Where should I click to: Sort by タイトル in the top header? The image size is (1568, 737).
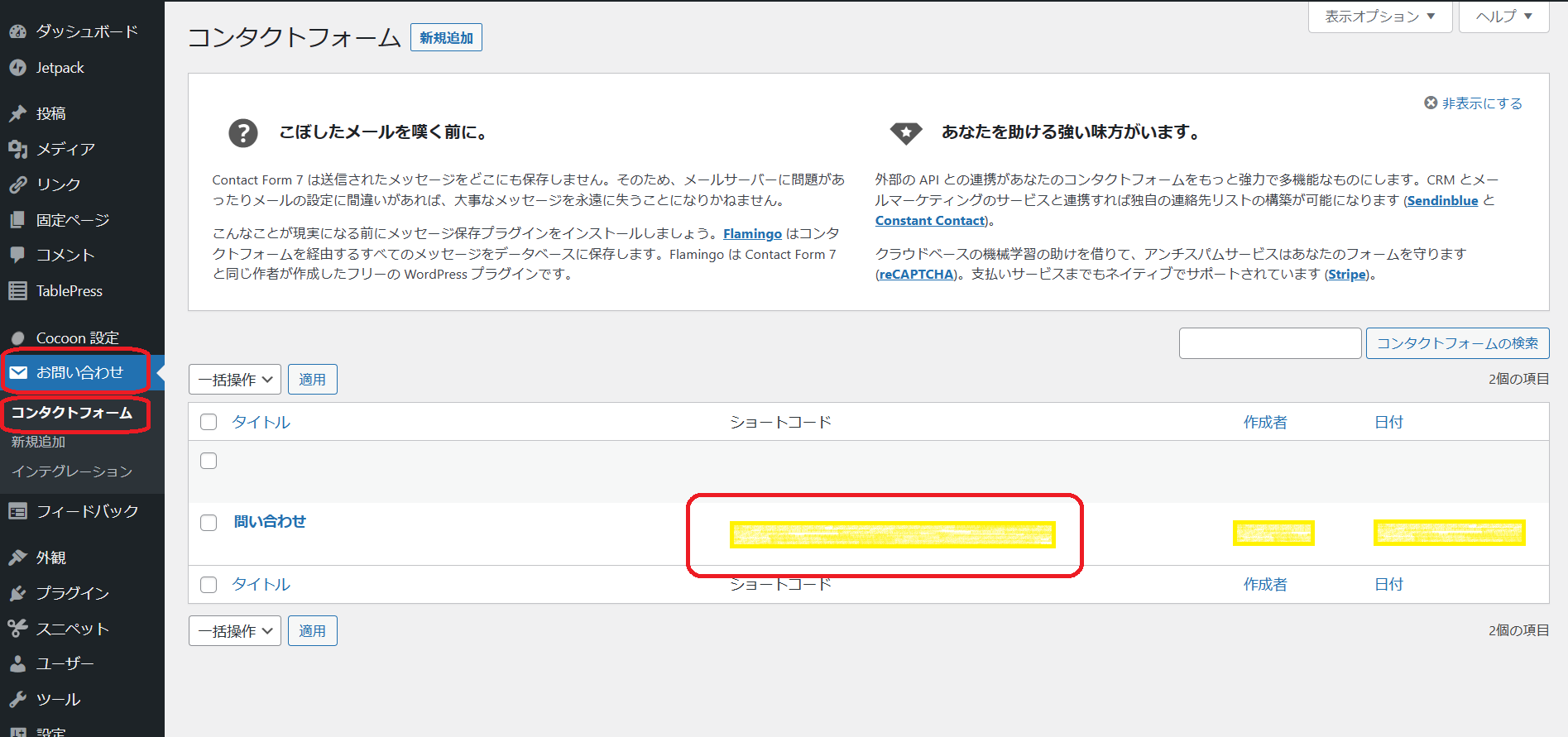[x=261, y=422]
